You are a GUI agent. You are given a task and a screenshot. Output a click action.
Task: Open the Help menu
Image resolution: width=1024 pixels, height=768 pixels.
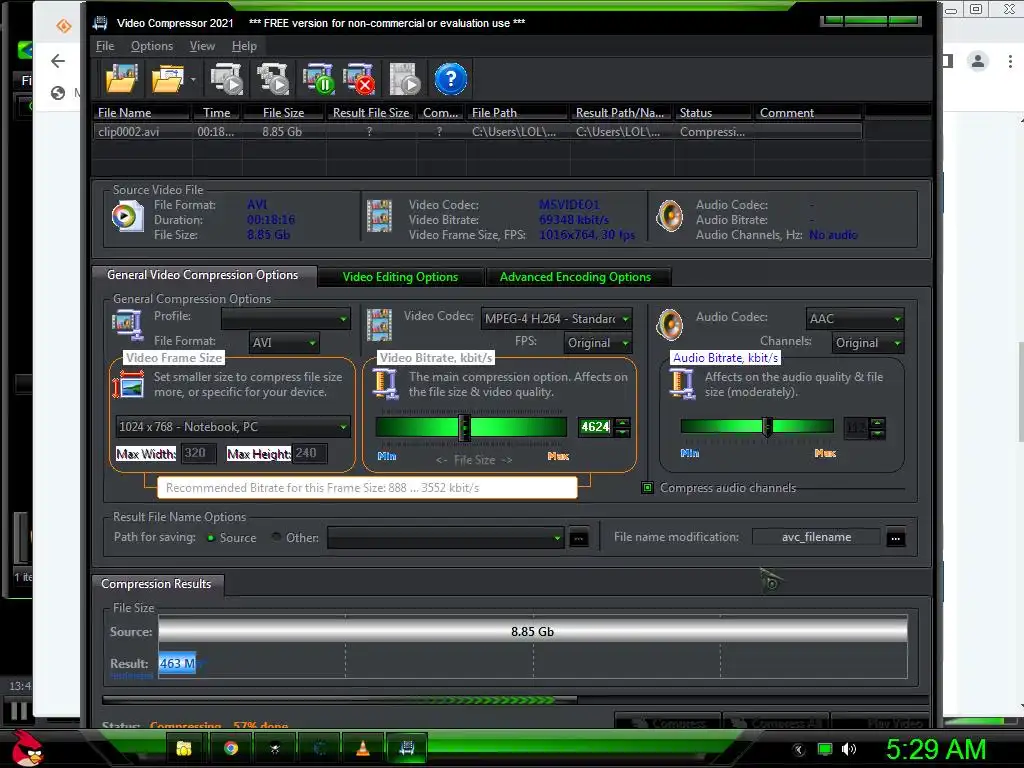(244, 46)
